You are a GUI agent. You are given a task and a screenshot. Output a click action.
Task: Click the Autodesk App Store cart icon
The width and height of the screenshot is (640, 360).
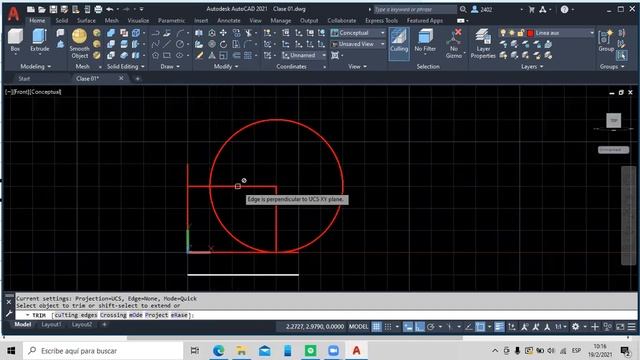531,9
